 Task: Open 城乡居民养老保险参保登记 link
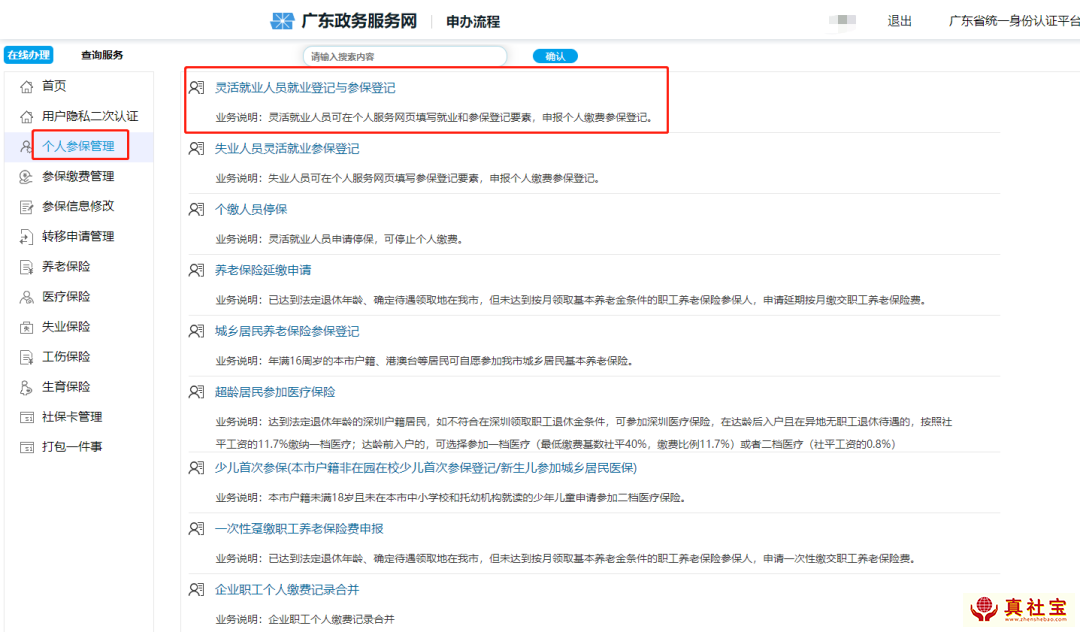tap(287, 331)
